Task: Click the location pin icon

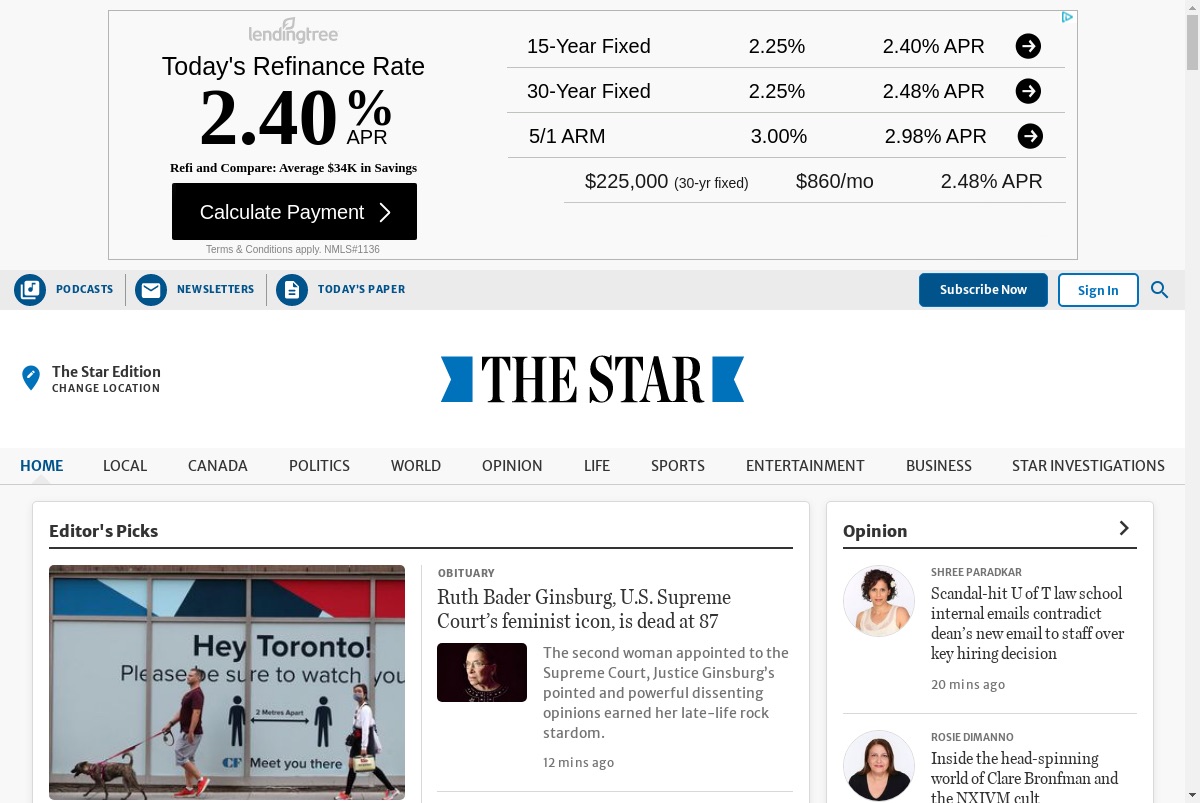Action: (31, 378)
